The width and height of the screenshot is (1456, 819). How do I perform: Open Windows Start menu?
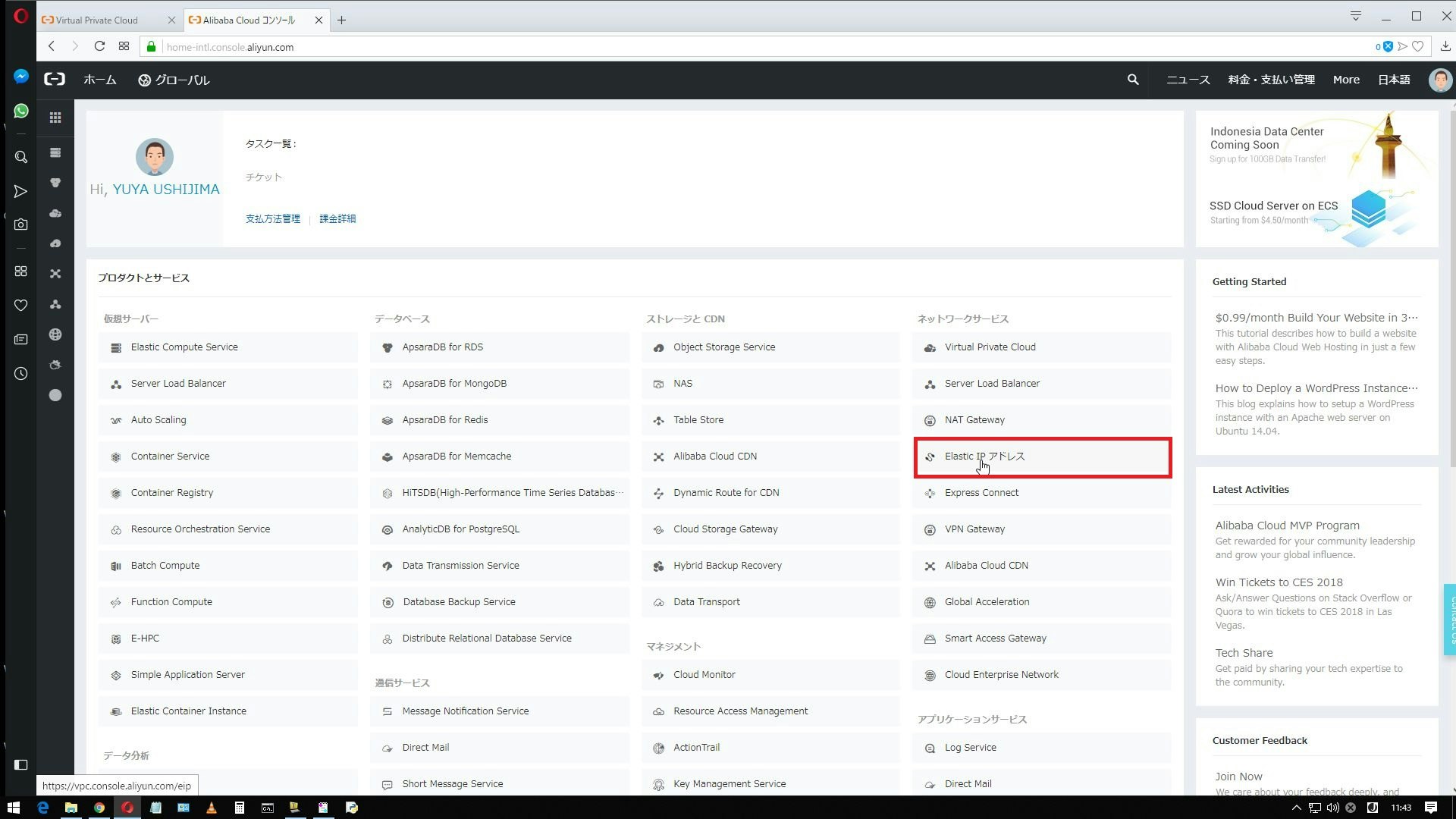click(13, 808)
